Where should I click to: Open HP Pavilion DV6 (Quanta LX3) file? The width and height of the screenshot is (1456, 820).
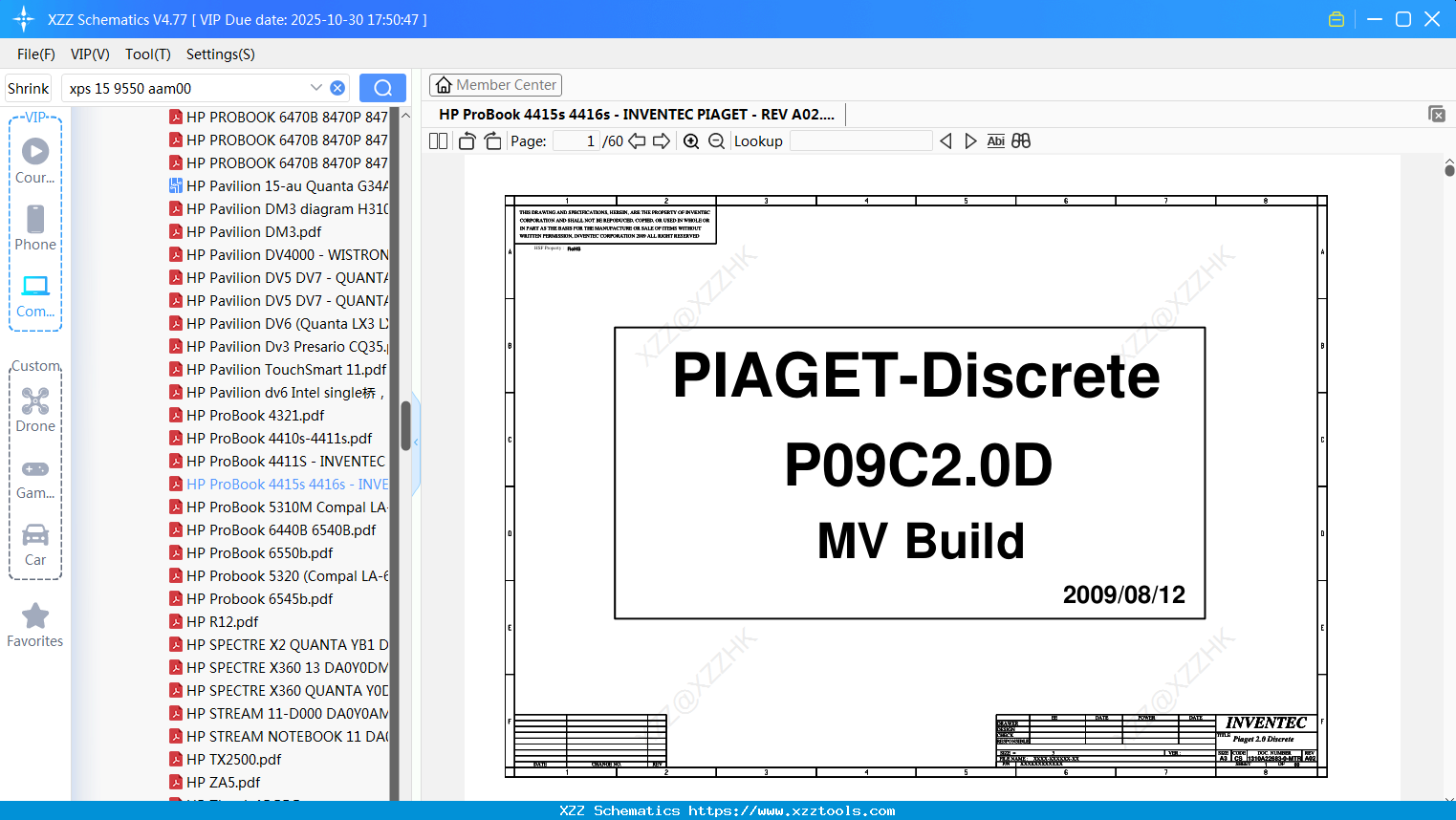(279, 324)
